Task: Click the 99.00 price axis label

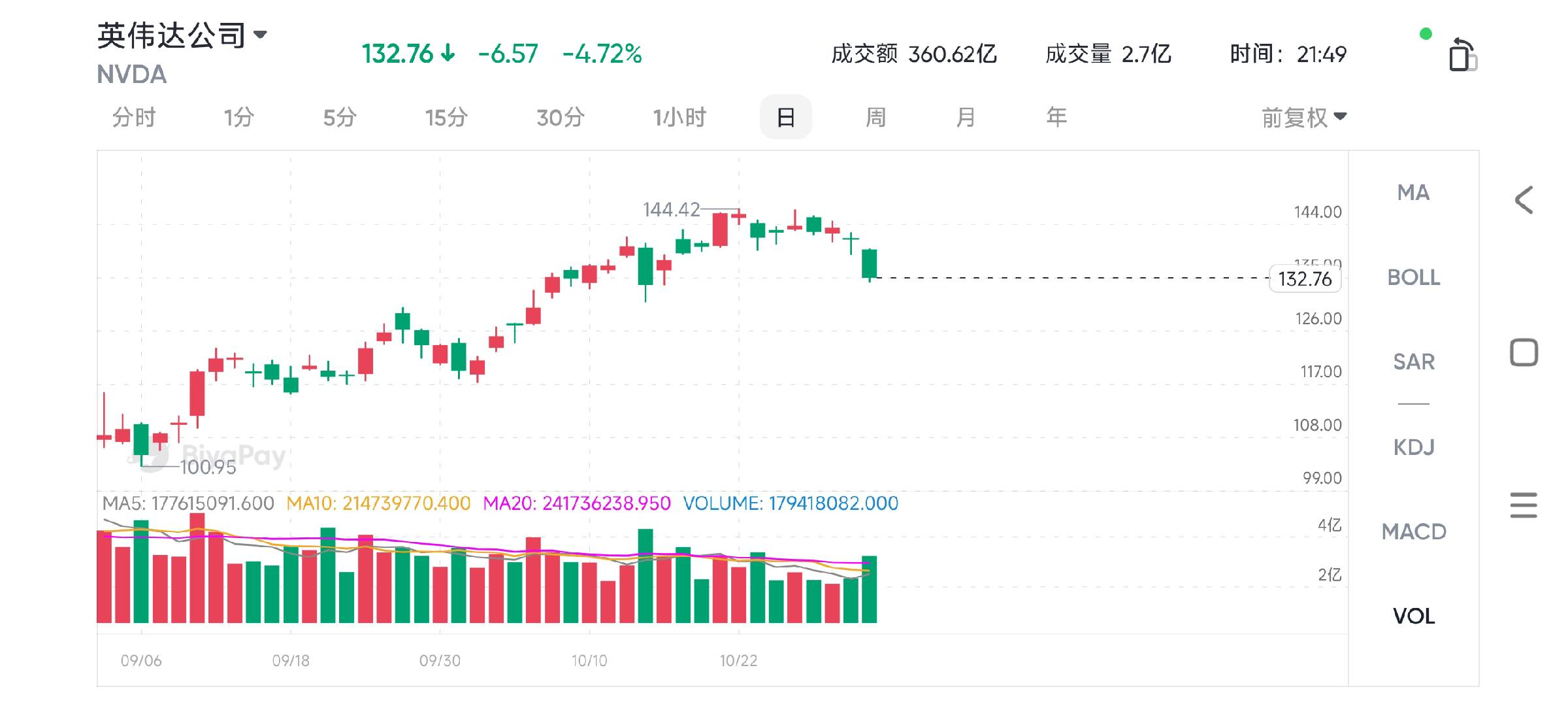Action: pyautogui.click(x=1322, y=478)
